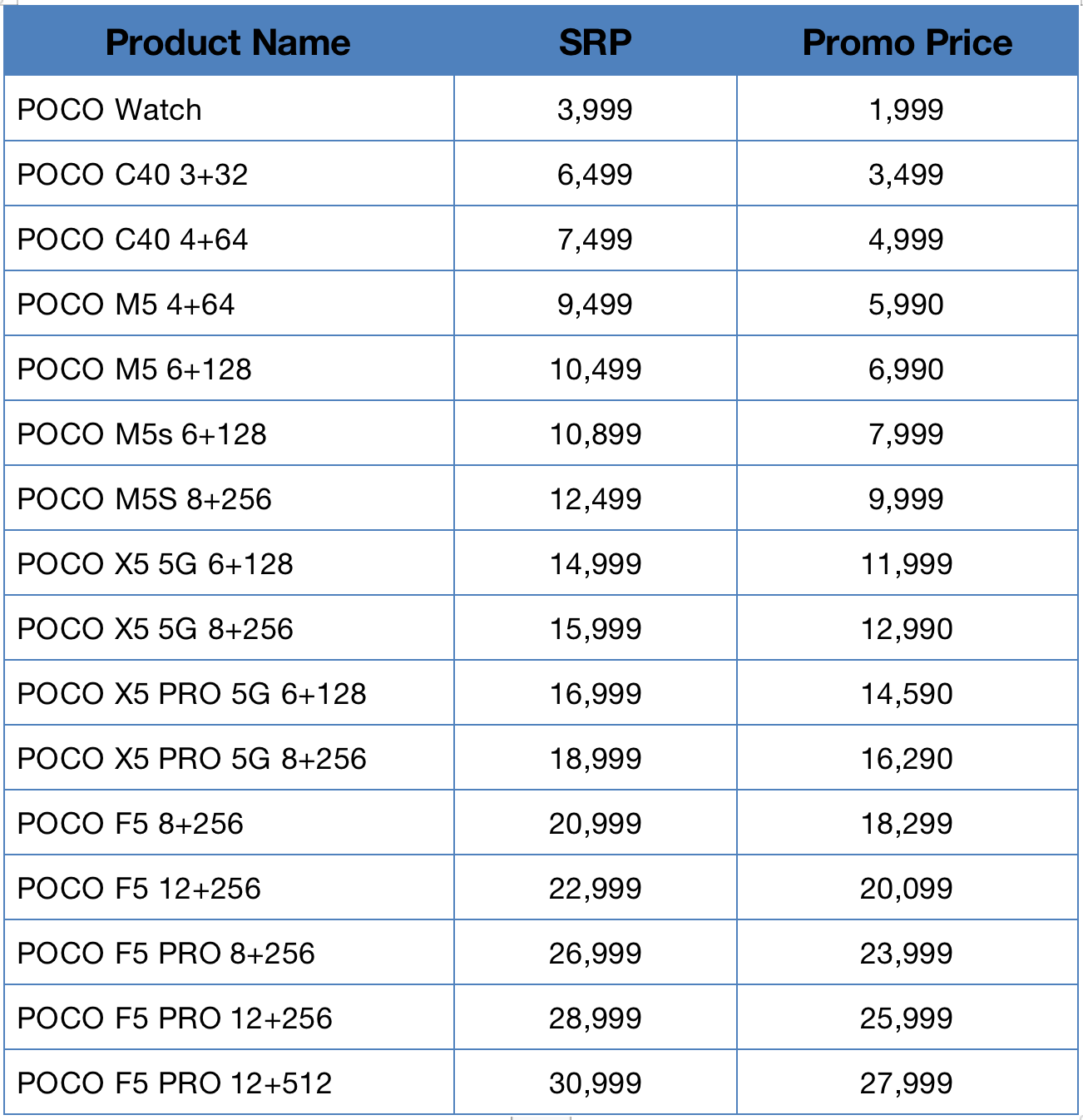Select SRP value 3,999
The height and width of the screenshot is (1120, 1083).
click(x=596, y=109)
